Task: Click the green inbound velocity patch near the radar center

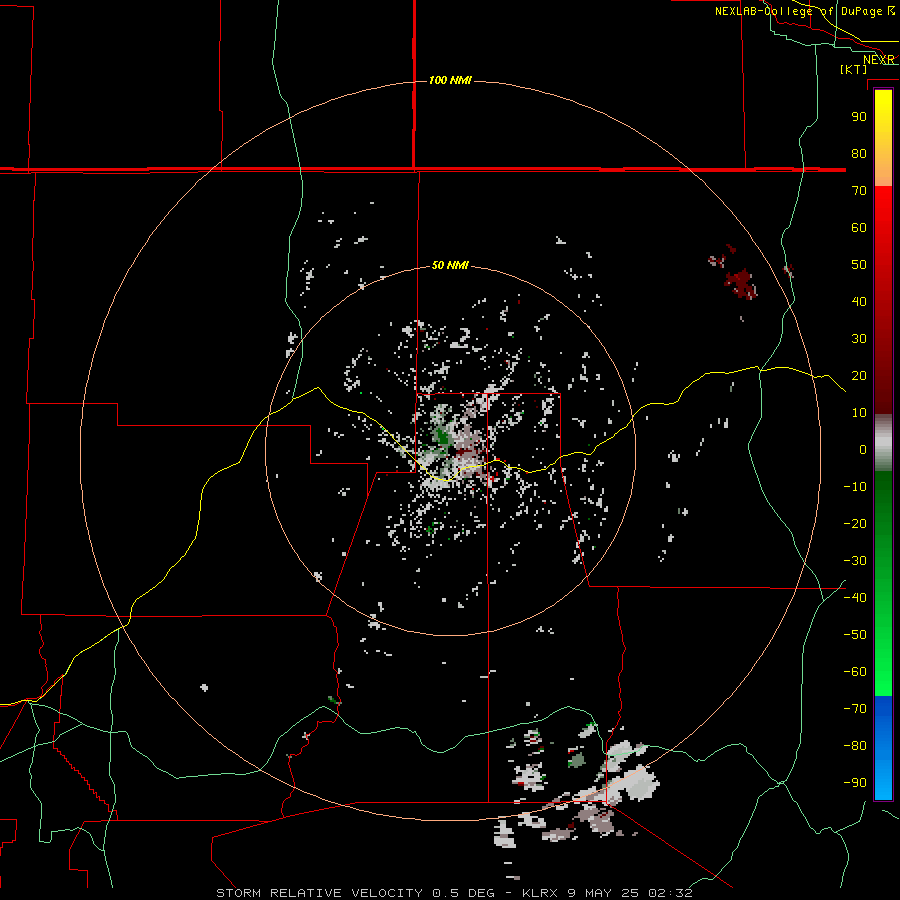Action: (442, 437)
